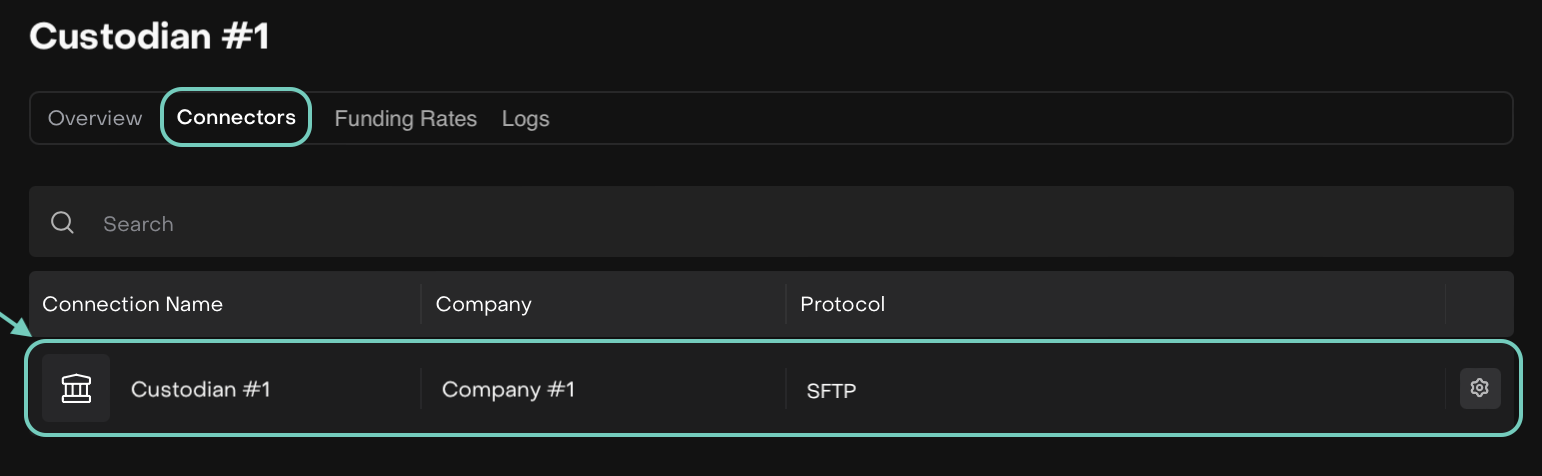Click the Company column header
The height and width of the screenshot is (476, 1542).
click(x=483, y=304)
